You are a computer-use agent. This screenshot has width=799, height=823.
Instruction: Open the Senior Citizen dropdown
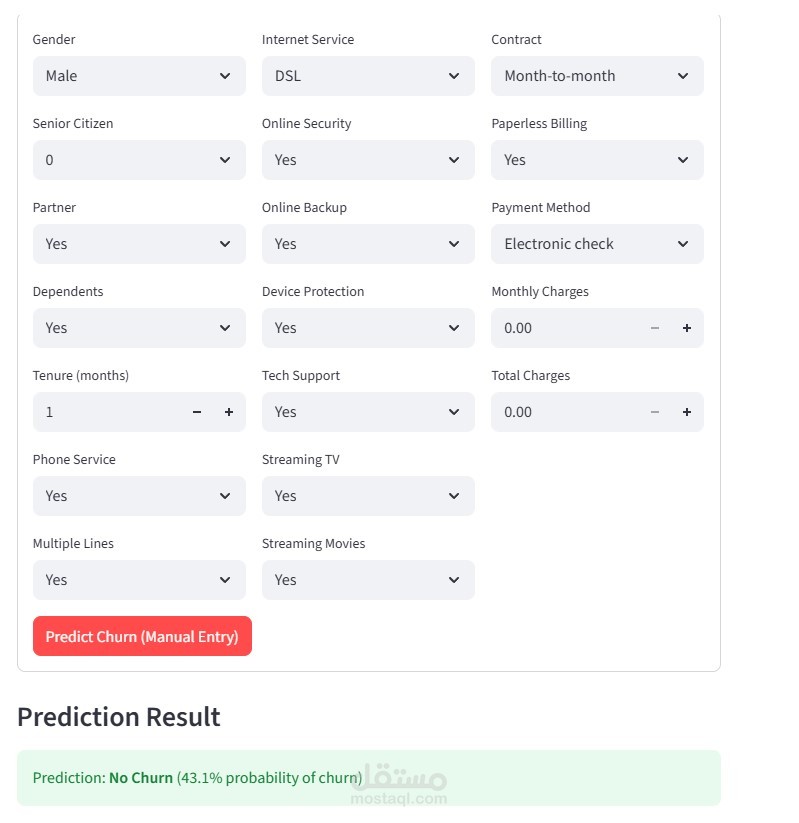coord(139,160)
